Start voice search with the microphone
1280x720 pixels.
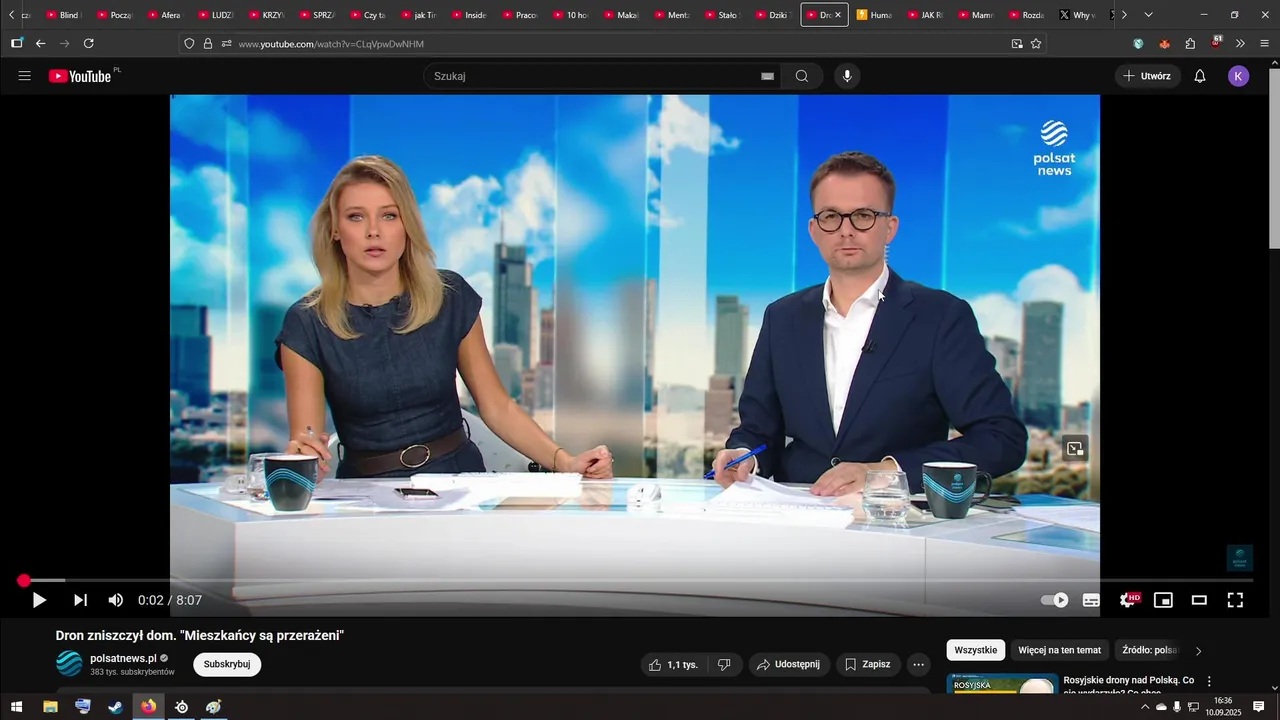point(847,76)
